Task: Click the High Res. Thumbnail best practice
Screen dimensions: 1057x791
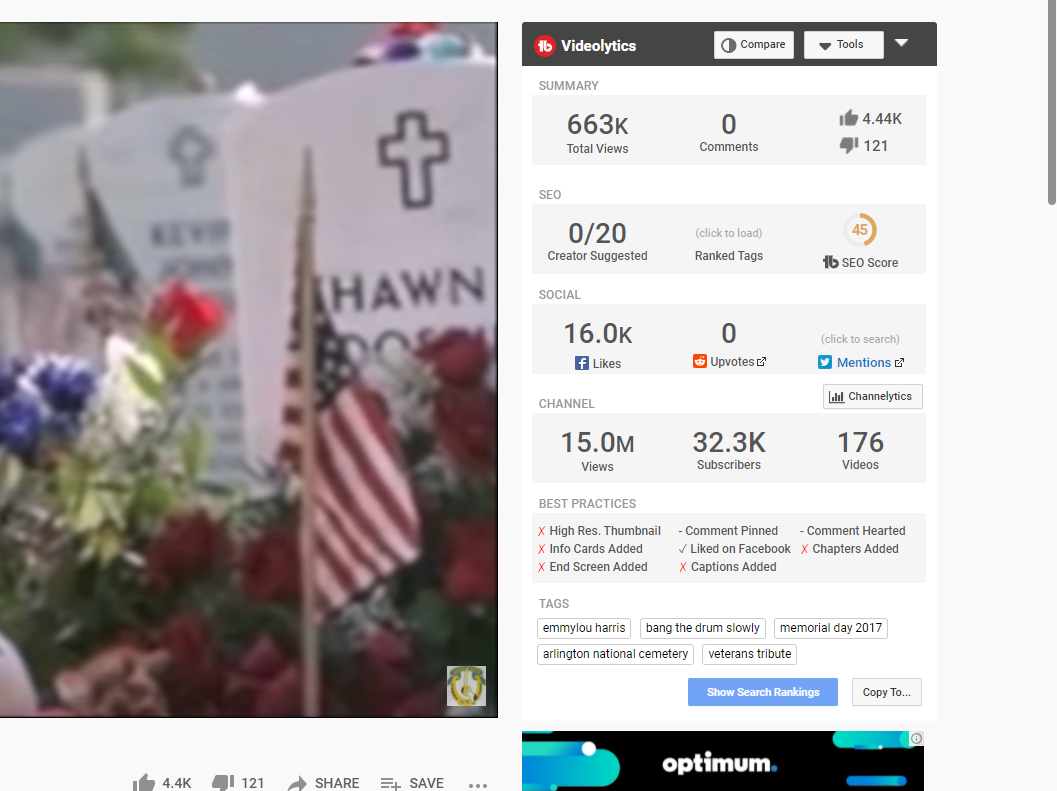Action: pyautogui.click(x=599, y=531)
